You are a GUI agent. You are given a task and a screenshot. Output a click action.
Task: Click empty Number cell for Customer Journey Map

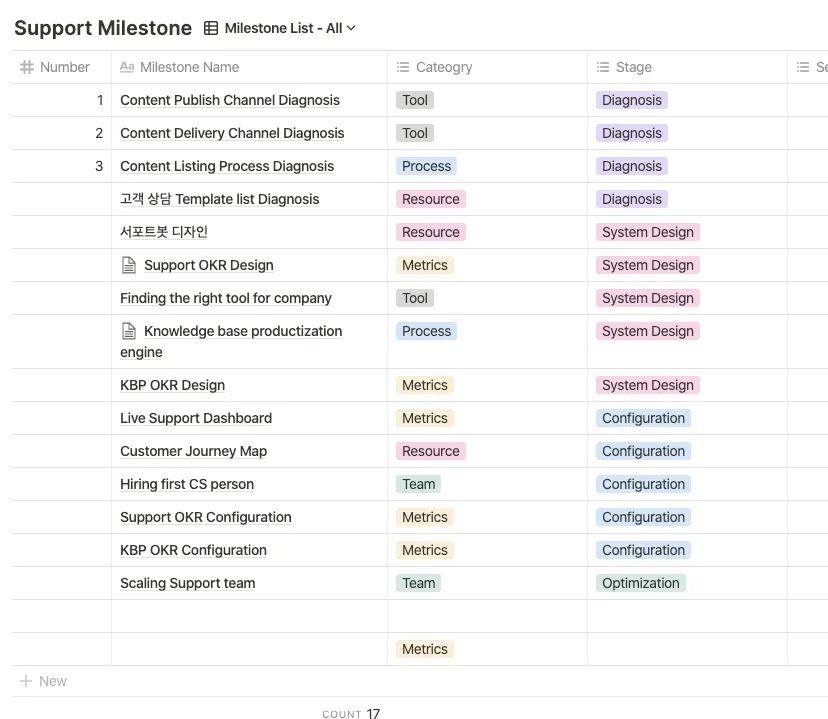point(61,451)
